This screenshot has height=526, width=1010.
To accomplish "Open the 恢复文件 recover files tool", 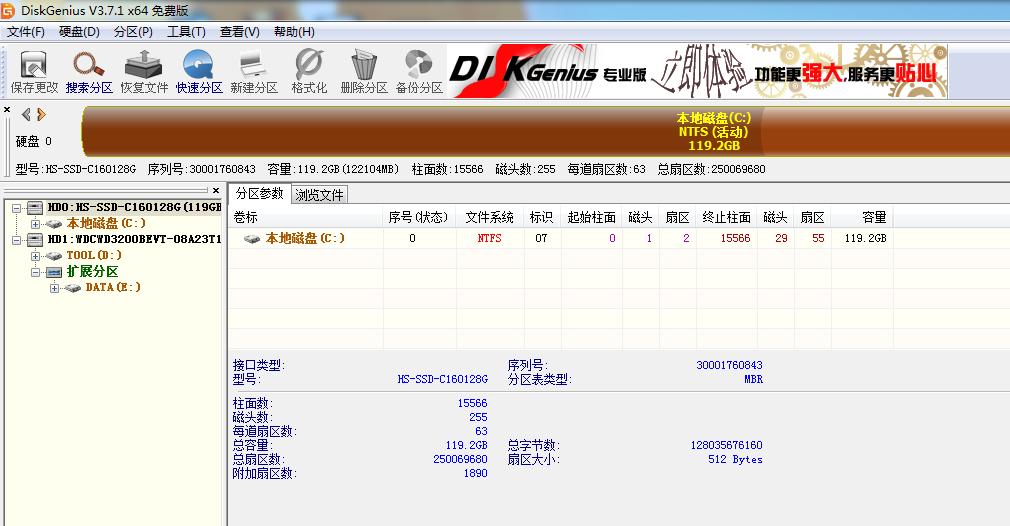I will click(x=144, y=72).
